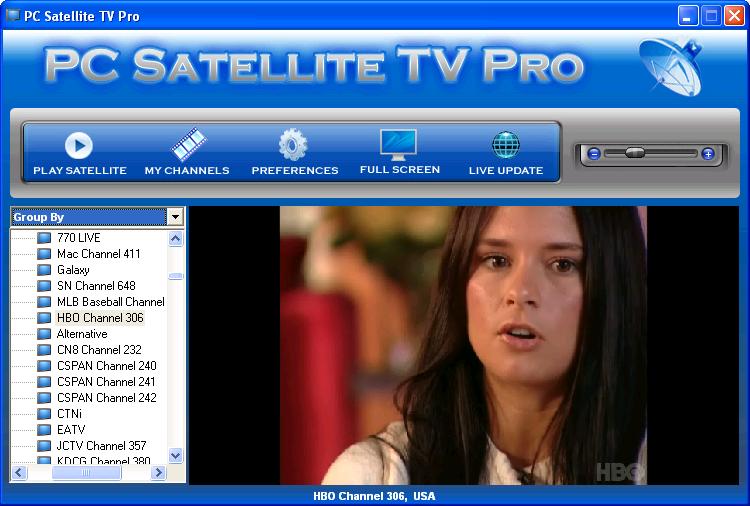Image resolution: width=750 pixels, height=506 pixels.
Task: Select CSPAN Channel 240
Action: (107, 366)
